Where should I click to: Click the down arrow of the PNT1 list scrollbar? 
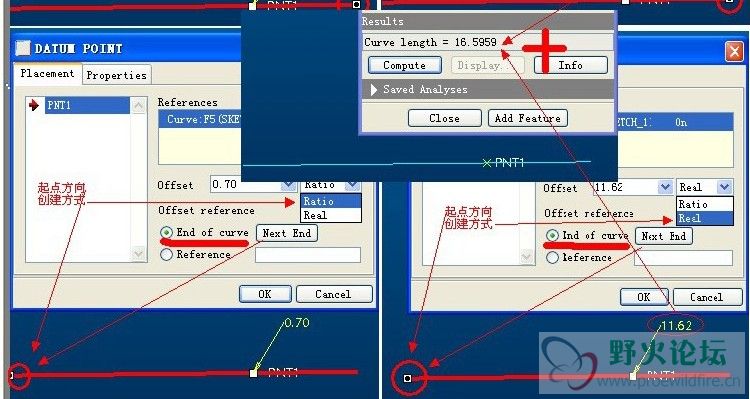click(138, 253)
